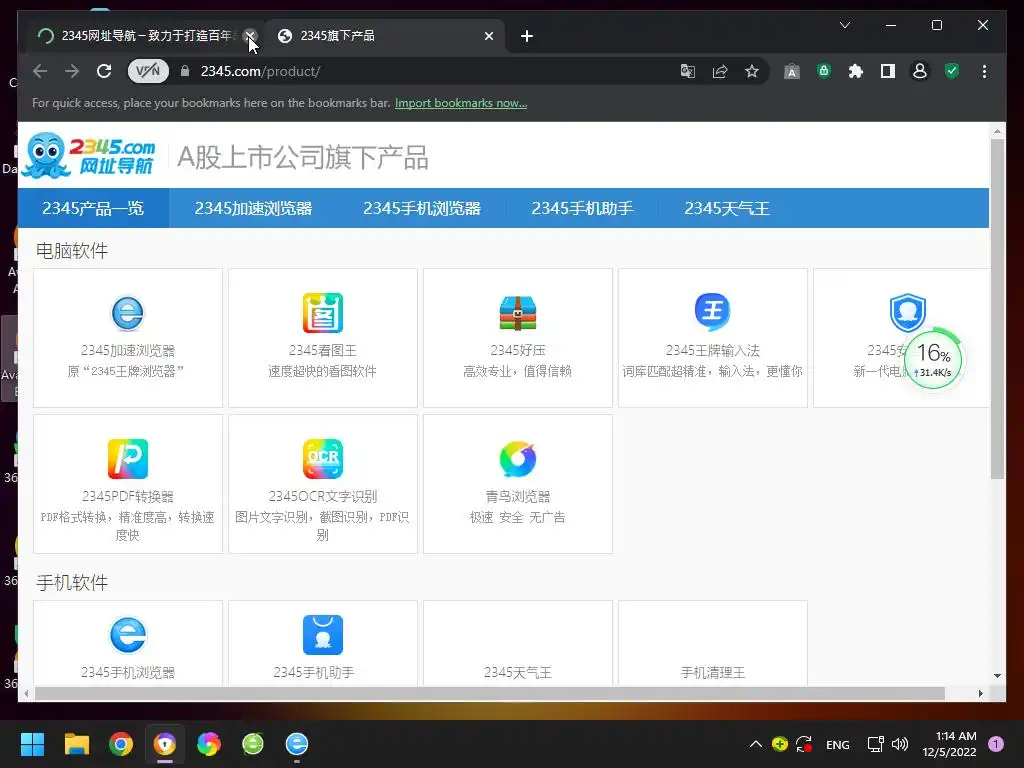Open the 2345手机浏览器 icon
Viewport: 1024px width, 768px height.
(x=127, y=635)
